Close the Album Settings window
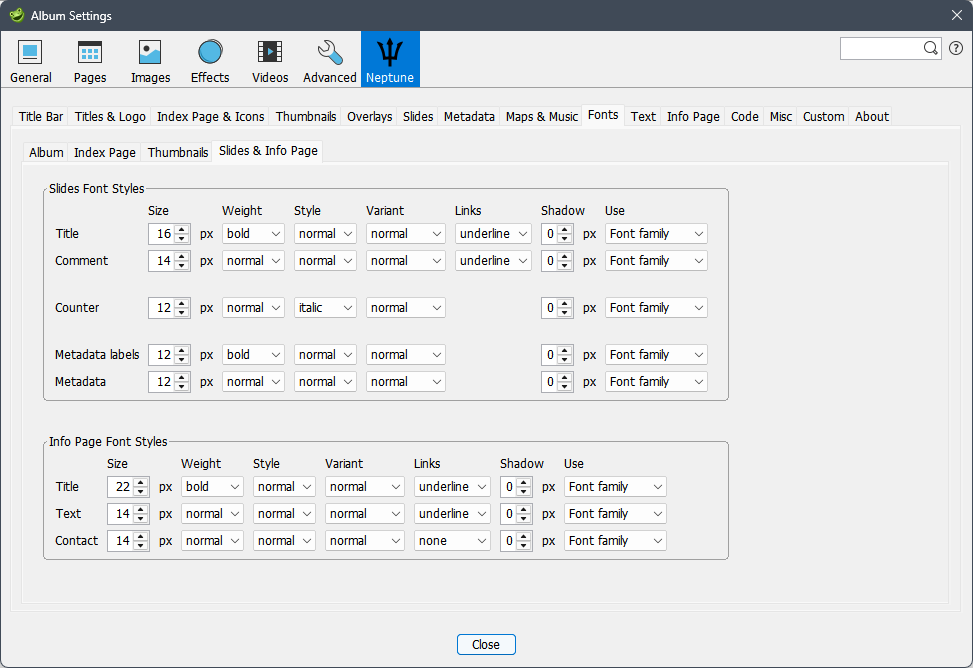Screen dimensions: 973x668 pos(957,16)
